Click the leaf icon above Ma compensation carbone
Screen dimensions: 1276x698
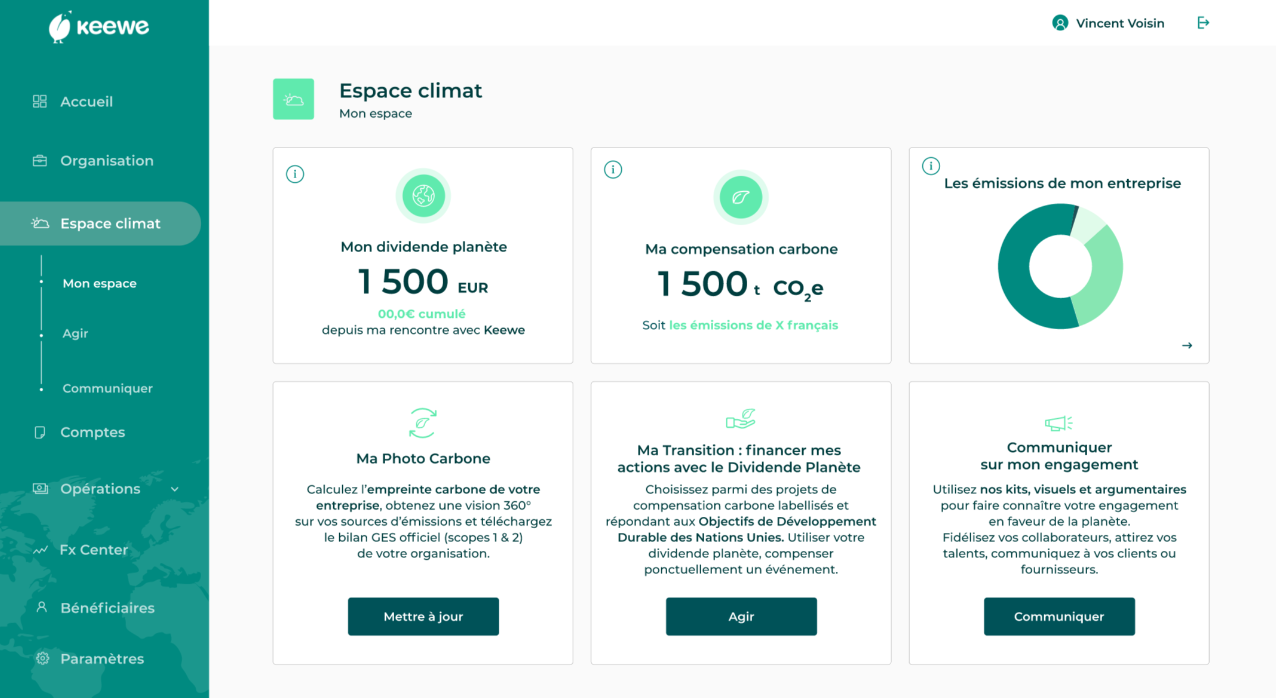tap(741, 197)
